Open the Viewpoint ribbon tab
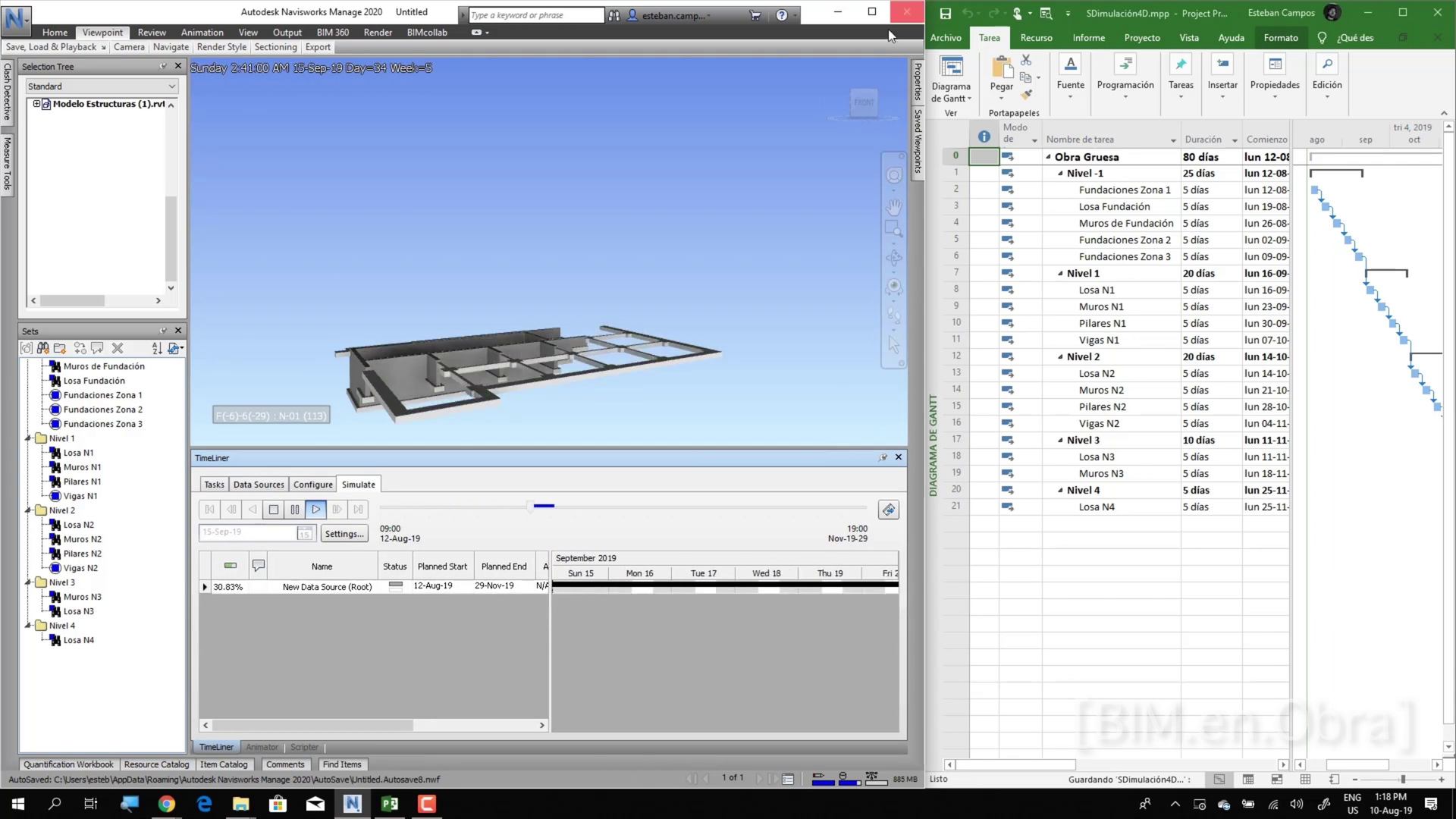The image size is (1456, 819). click(102, 32)
